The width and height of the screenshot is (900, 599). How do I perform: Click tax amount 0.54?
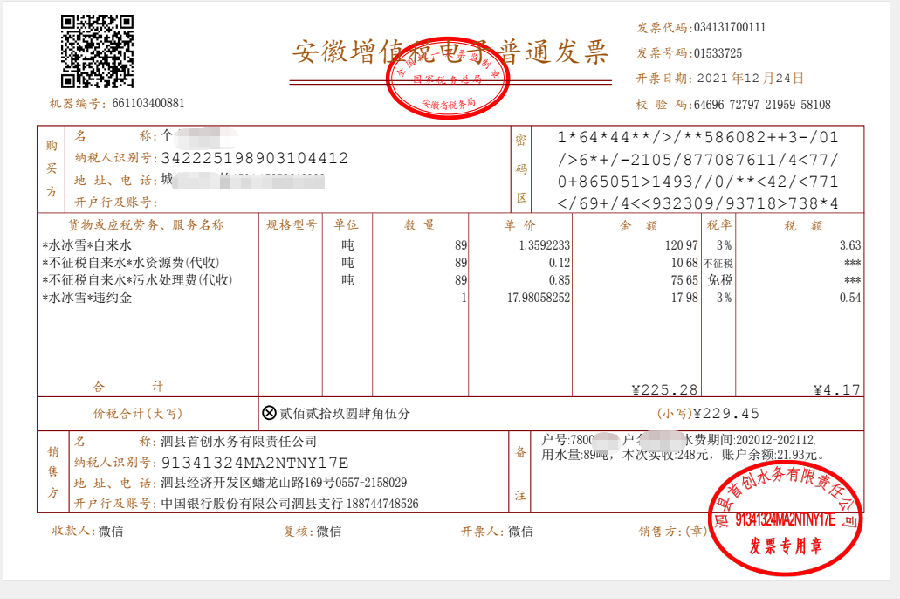(850, 298)
